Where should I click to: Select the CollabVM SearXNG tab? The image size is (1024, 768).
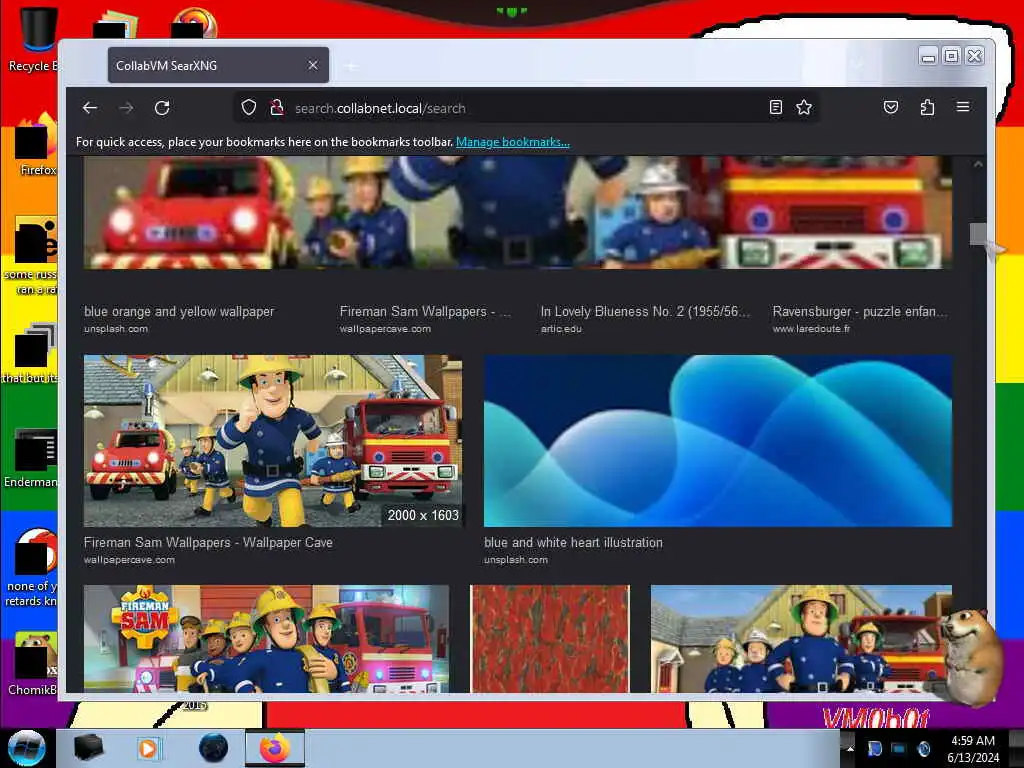(x=218, y=65)
